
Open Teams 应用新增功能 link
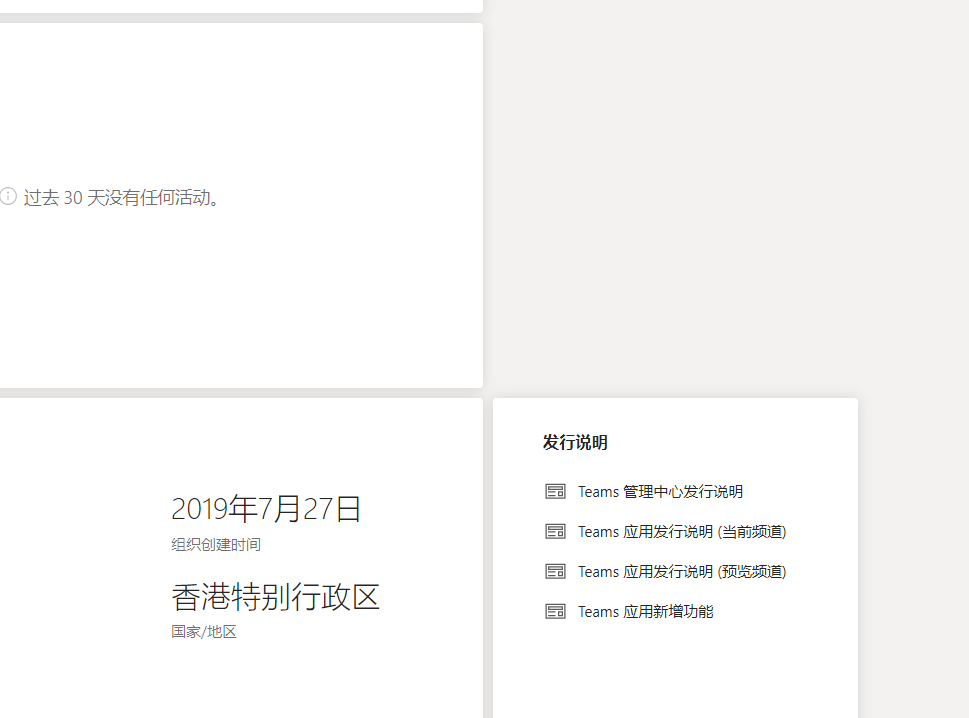646,612
